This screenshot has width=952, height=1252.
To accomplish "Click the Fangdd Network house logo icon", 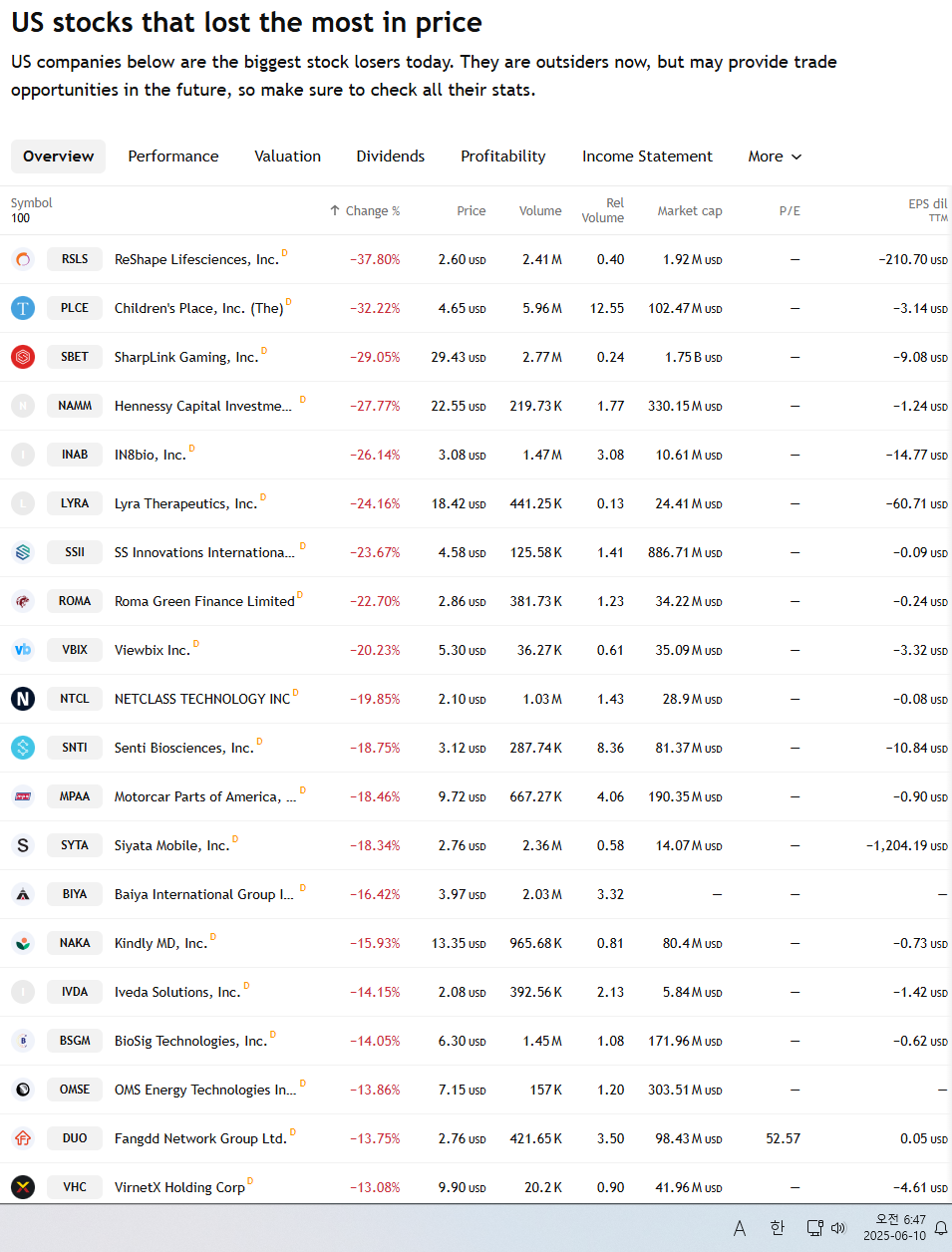I will 23,1138.
